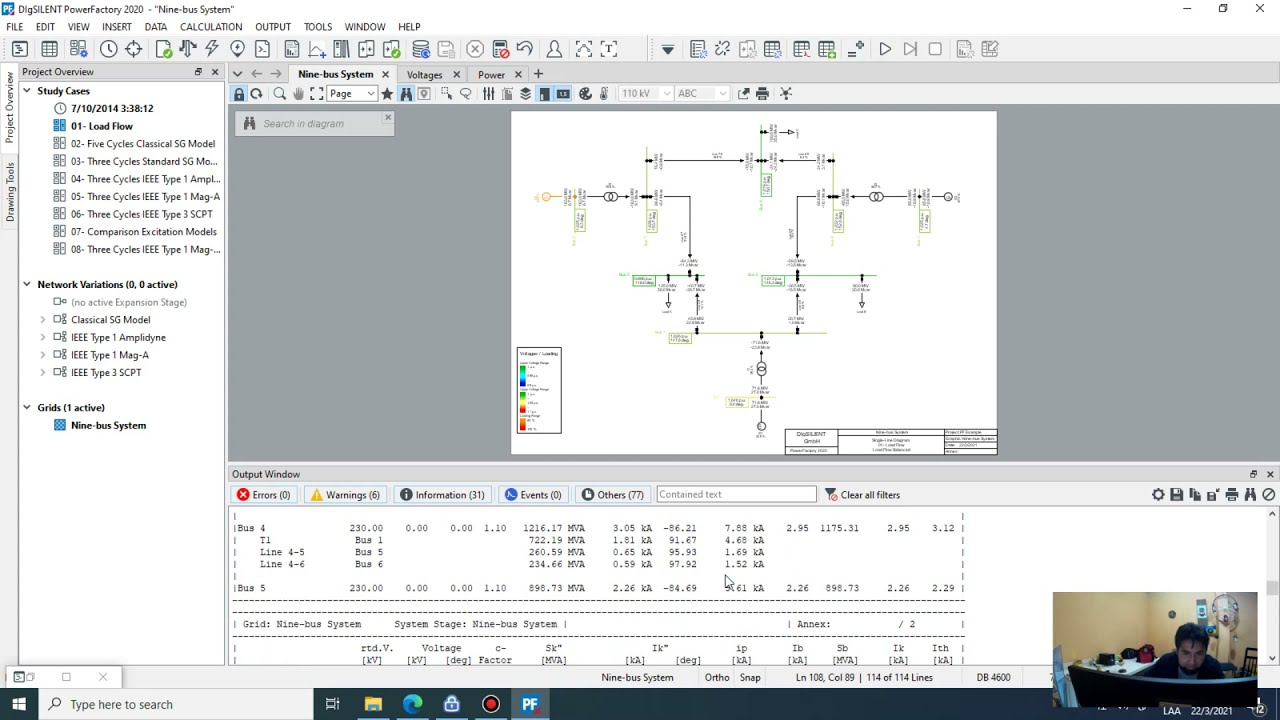Select Nine-bus System grid item
This screenshot has width=1280, height=720.
tap(108, 426)
